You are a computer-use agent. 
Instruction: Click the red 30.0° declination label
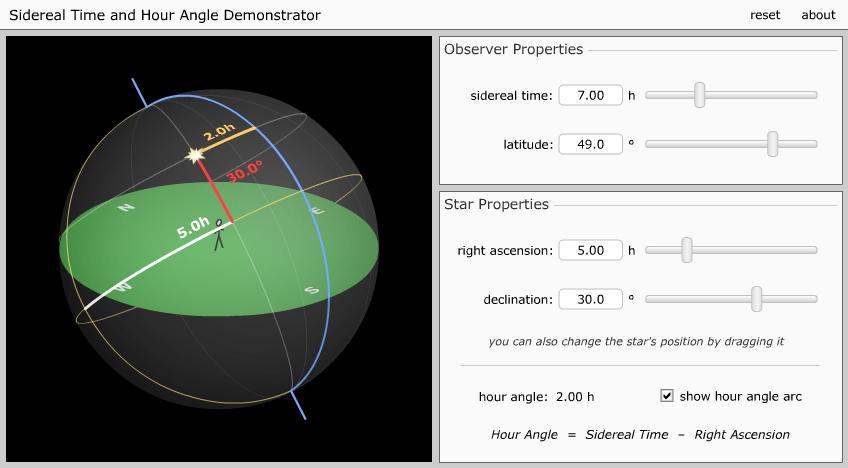point(244,170)
